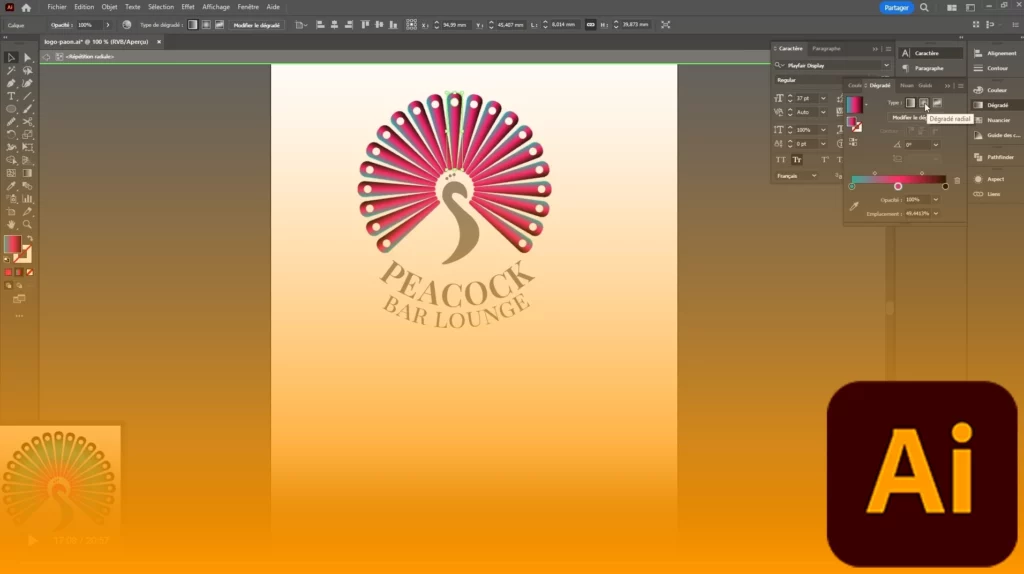Select the Selection tool (black arrow)
The image size is (1024, 574).
click(x=11, y=58)
